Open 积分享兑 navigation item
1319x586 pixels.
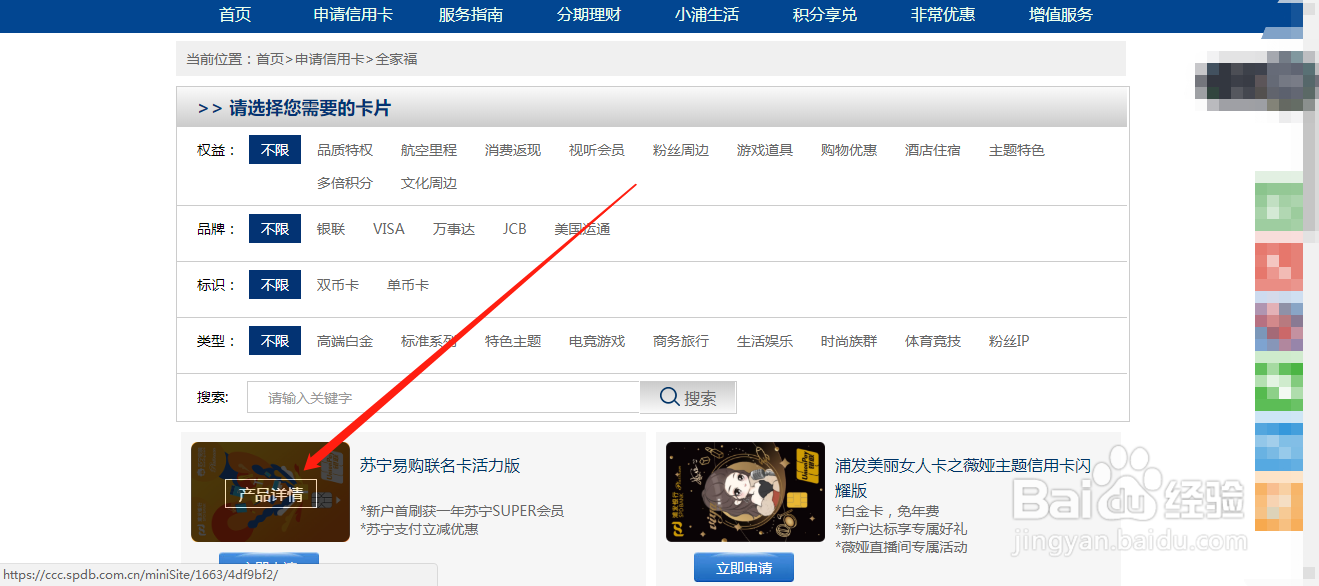tap(825, 15)
